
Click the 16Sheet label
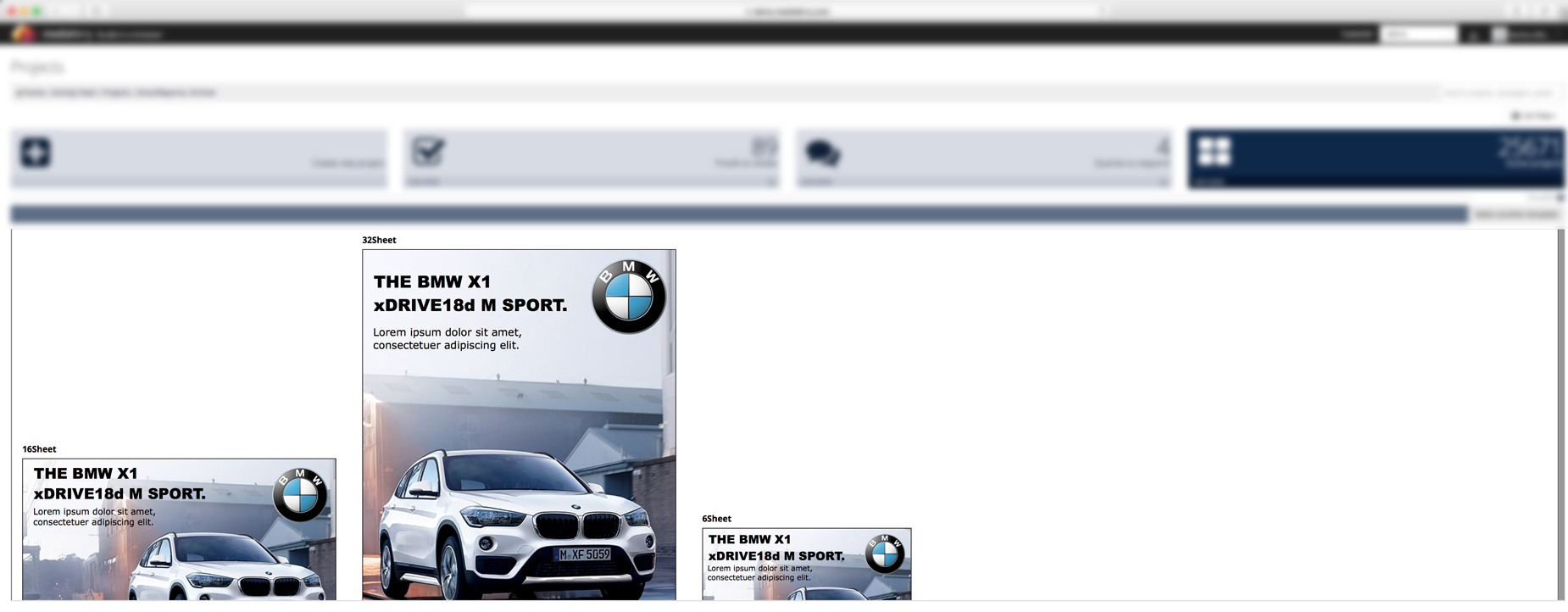39,449
